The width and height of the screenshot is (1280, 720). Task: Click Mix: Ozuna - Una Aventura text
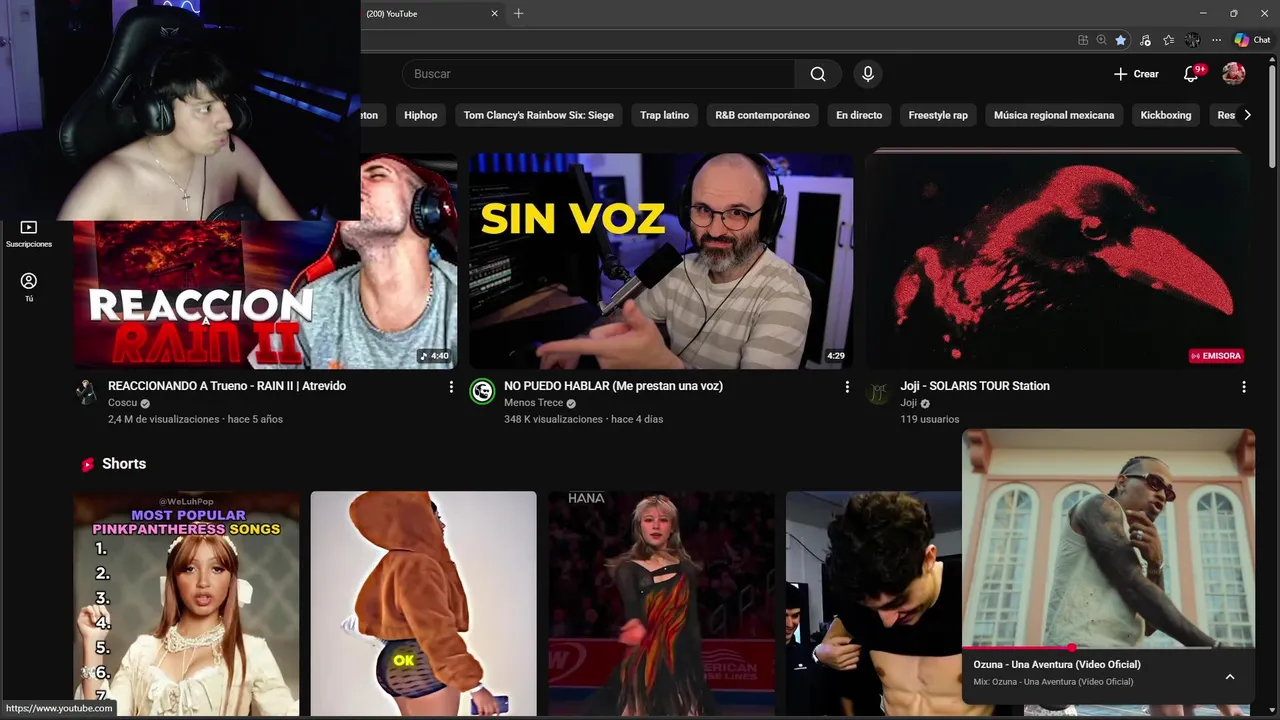1053,682
